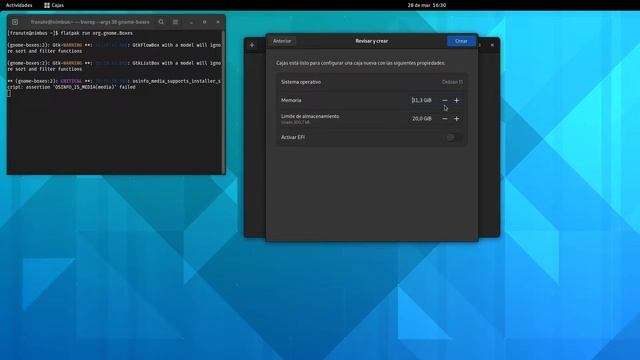
Task: Close the terminal window
Action: tap(218, 22)
